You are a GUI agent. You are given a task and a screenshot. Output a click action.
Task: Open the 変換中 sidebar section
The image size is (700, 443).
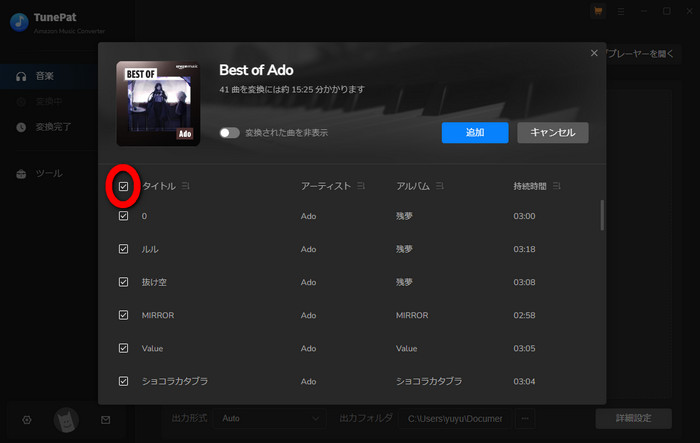pos(49,102)
